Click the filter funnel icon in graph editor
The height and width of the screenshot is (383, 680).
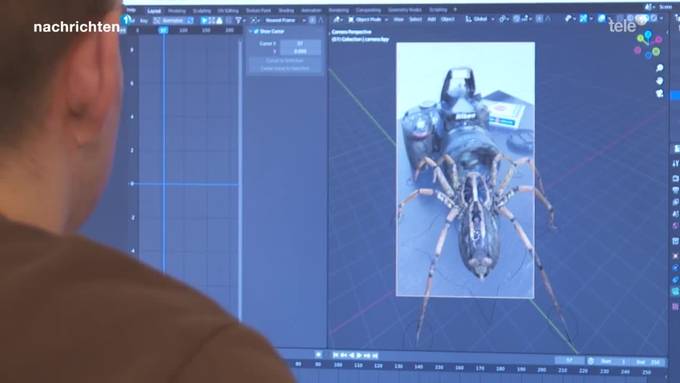238,20
